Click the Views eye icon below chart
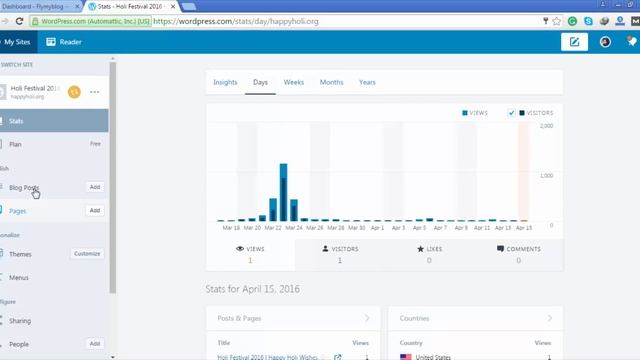The height and width of the screenshot is (360, 640). click(240, 249)
